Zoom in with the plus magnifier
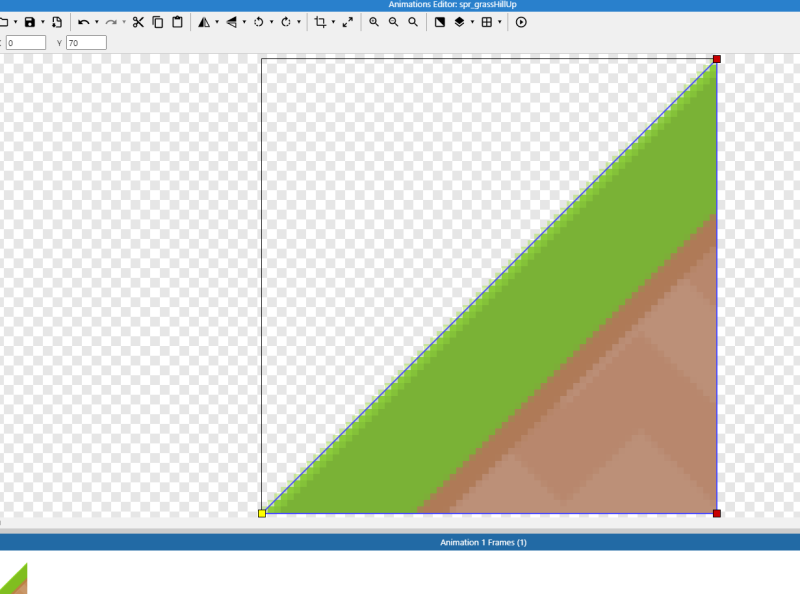This screenshot has height=594, width=800. [x=374, y=22]
